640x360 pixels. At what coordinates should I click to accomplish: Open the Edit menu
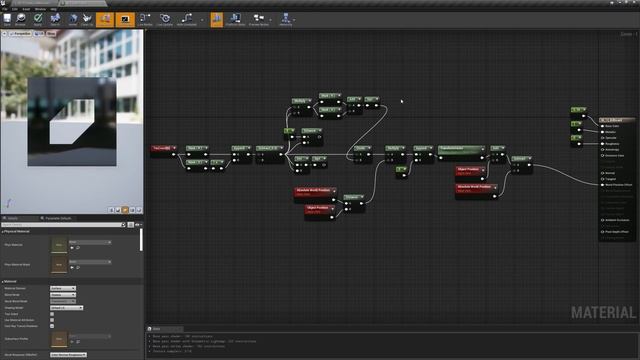(15, 9)
